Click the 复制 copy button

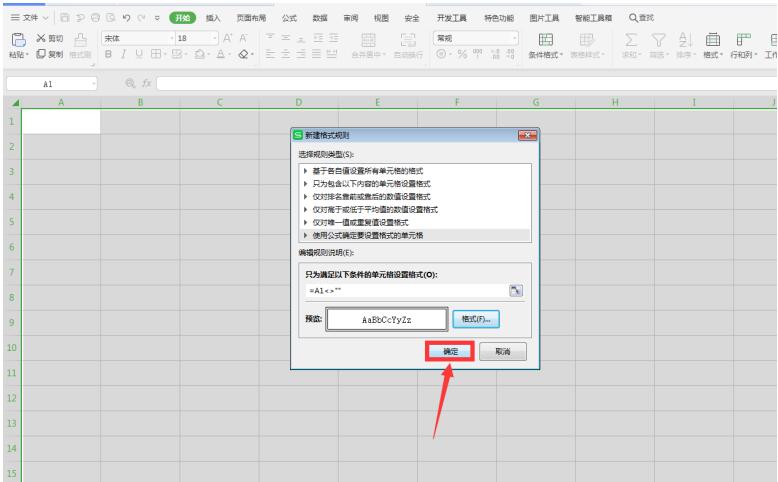[50, 54]
